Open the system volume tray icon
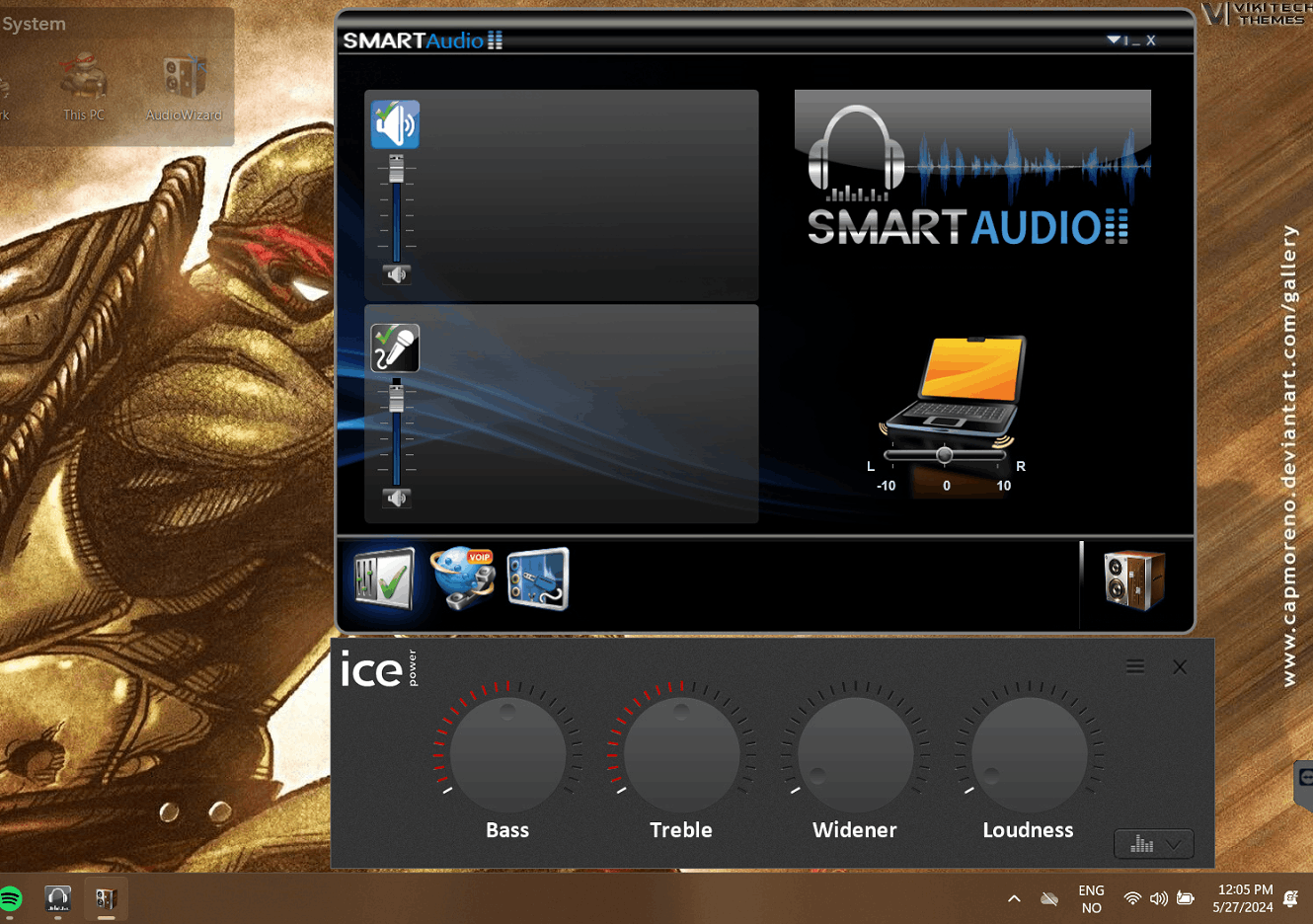The image size is (1313, 924). 1159,898
